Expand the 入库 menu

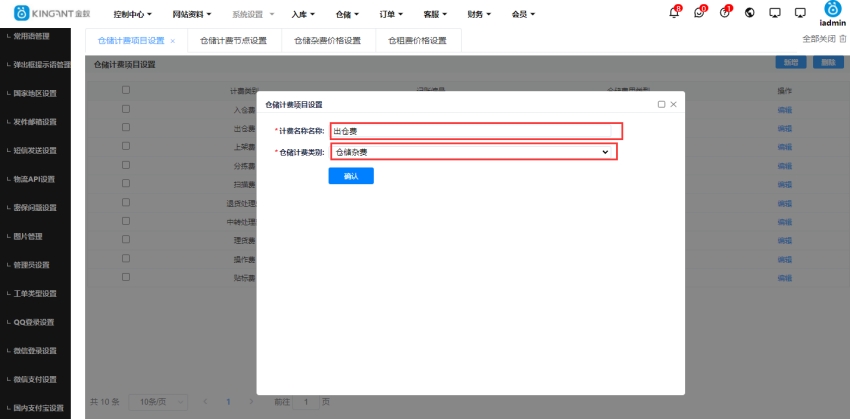pos(303,15)
